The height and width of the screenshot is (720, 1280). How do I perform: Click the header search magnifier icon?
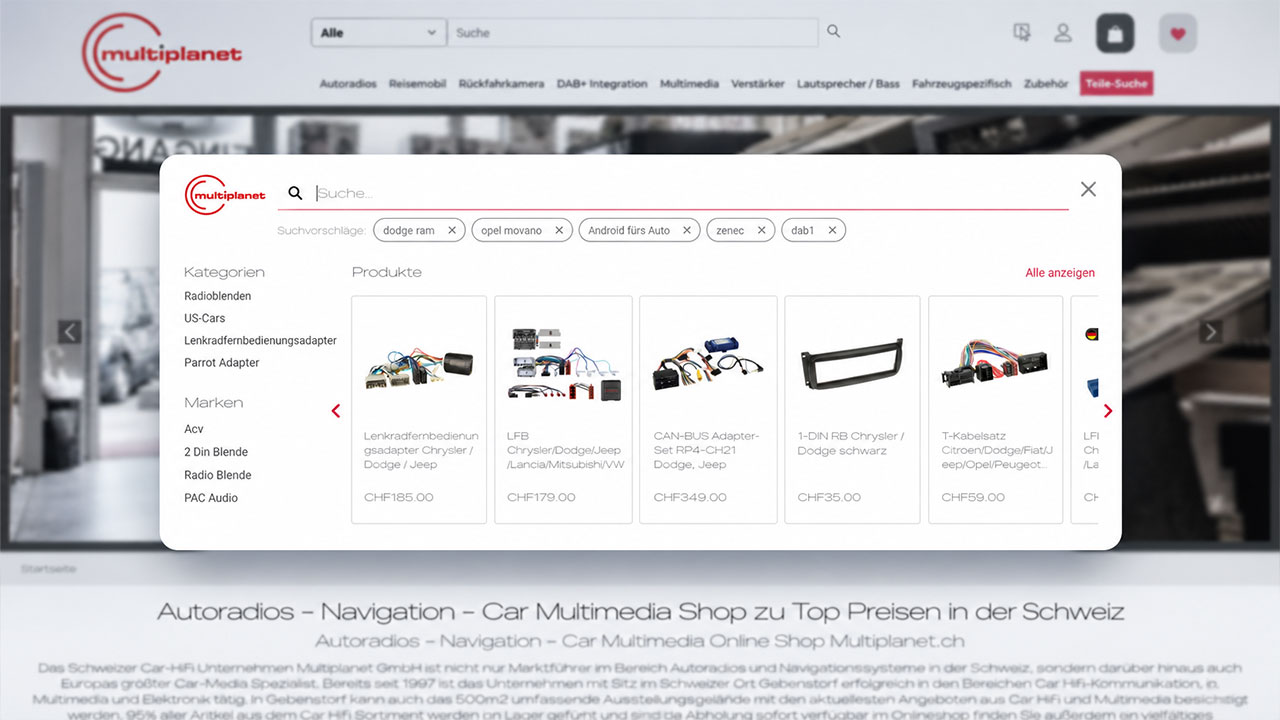pyautogui.click(x=834, y=32)
